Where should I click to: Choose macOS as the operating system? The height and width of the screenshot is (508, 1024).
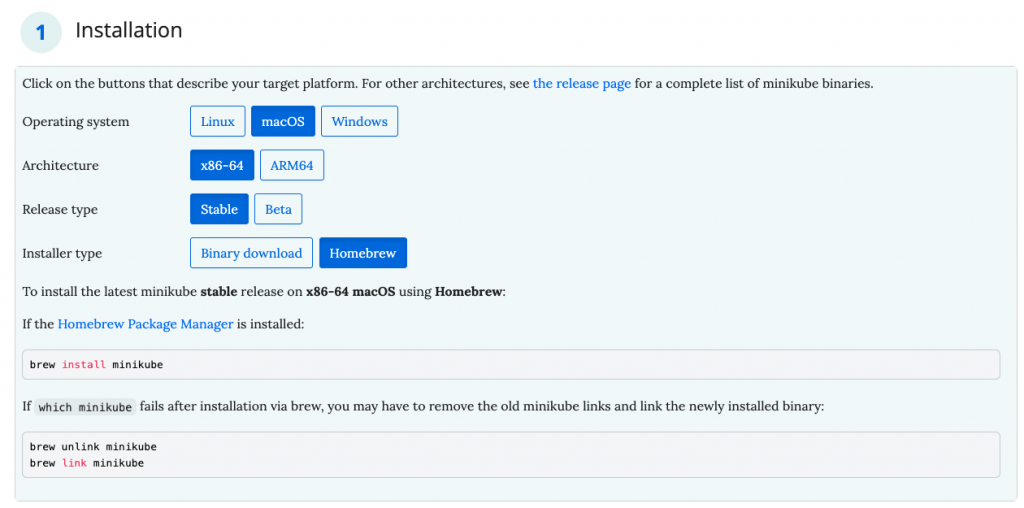[283, 122]
